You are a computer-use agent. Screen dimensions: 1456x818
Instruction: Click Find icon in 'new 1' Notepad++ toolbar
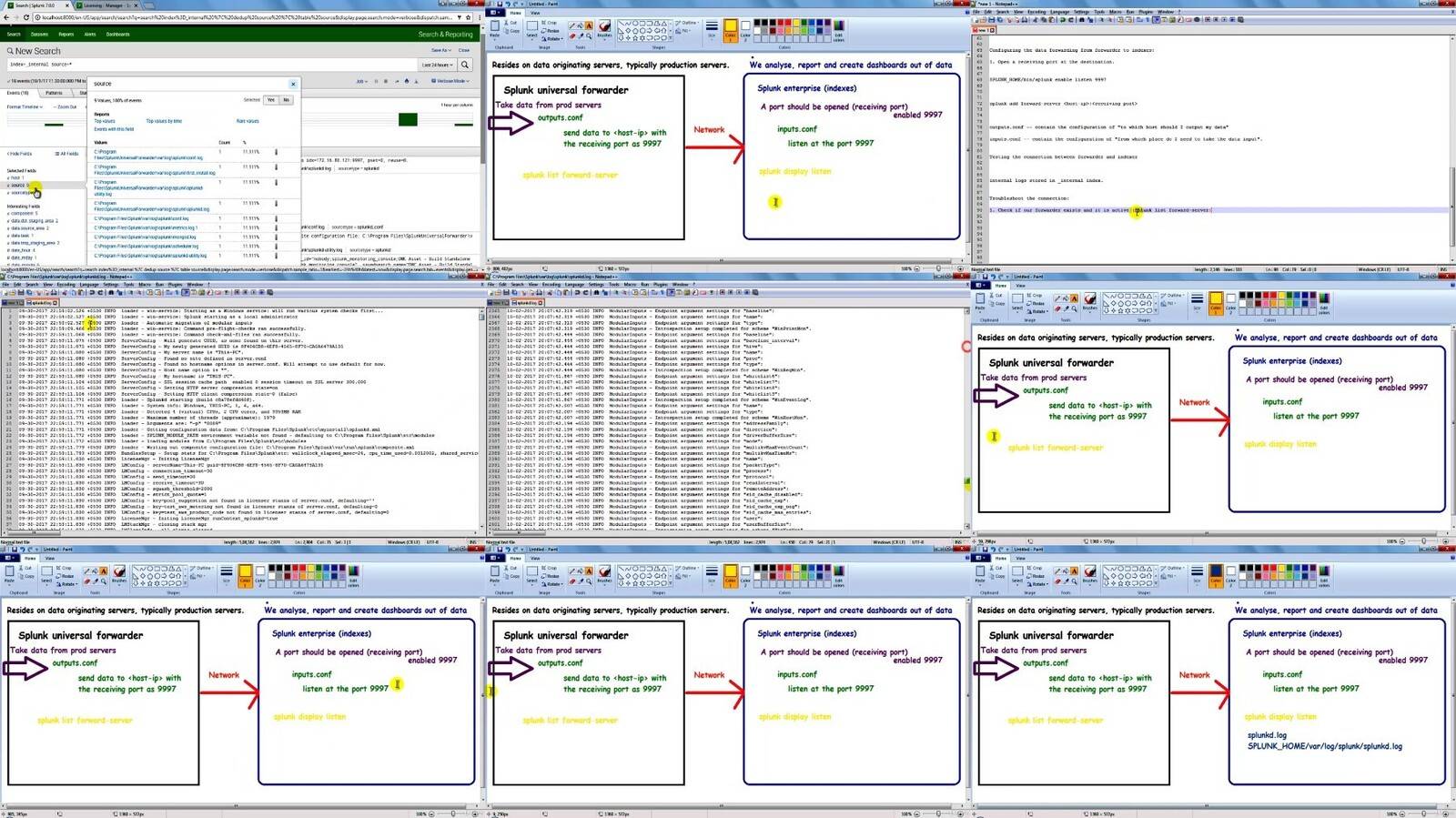click(1081, 20)
